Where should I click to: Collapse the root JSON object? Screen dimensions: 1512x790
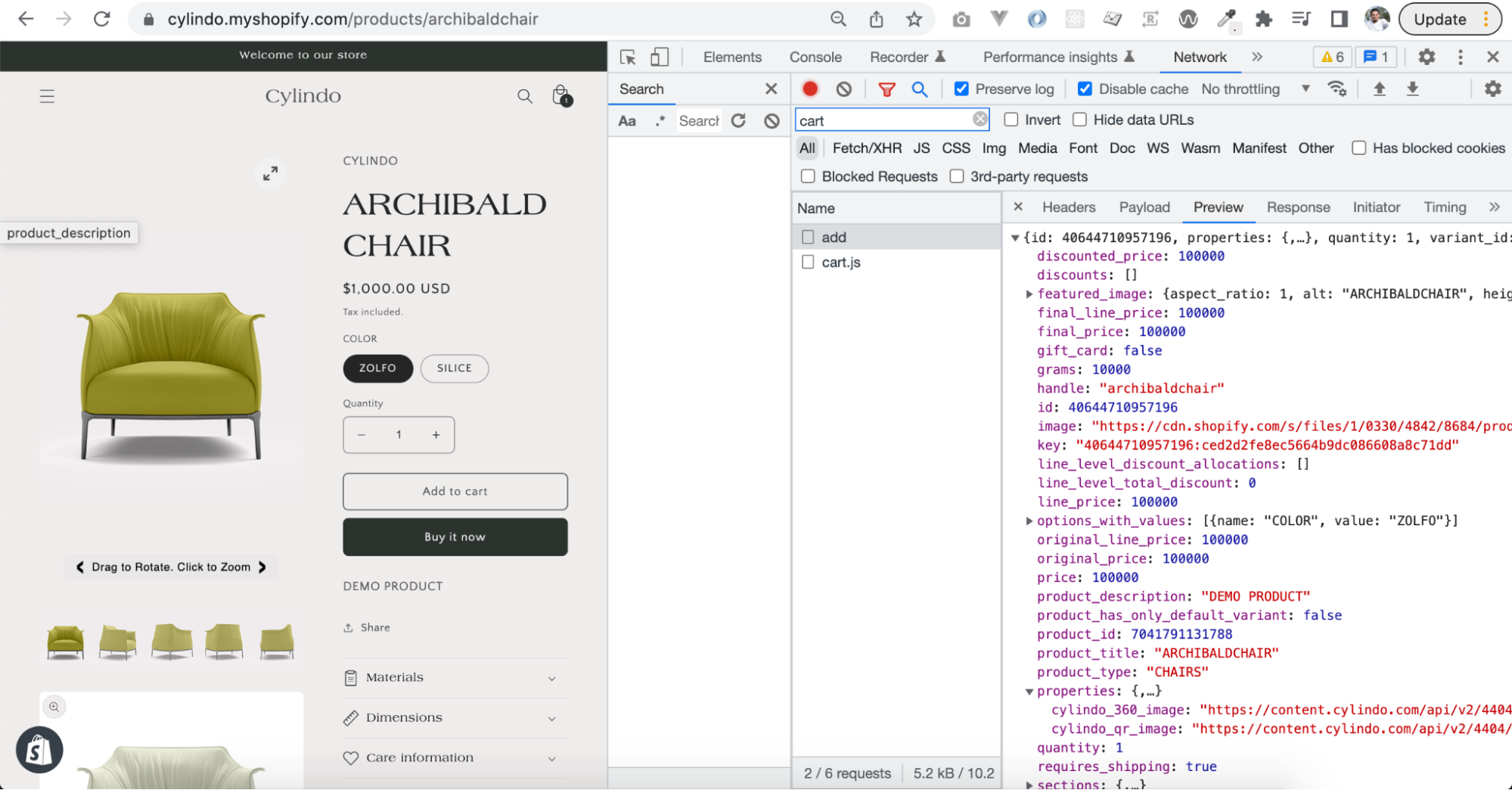[1015, 238]
